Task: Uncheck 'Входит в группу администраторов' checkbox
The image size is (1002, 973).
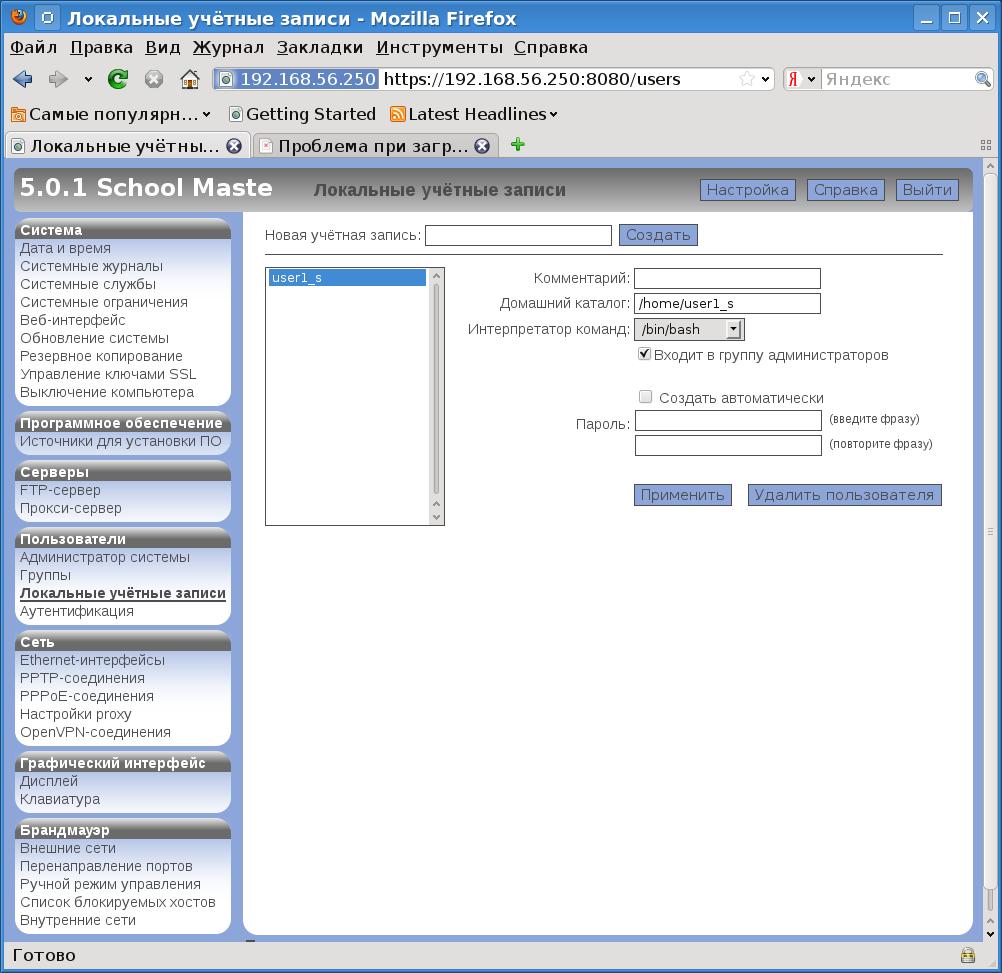Action: 644,354
